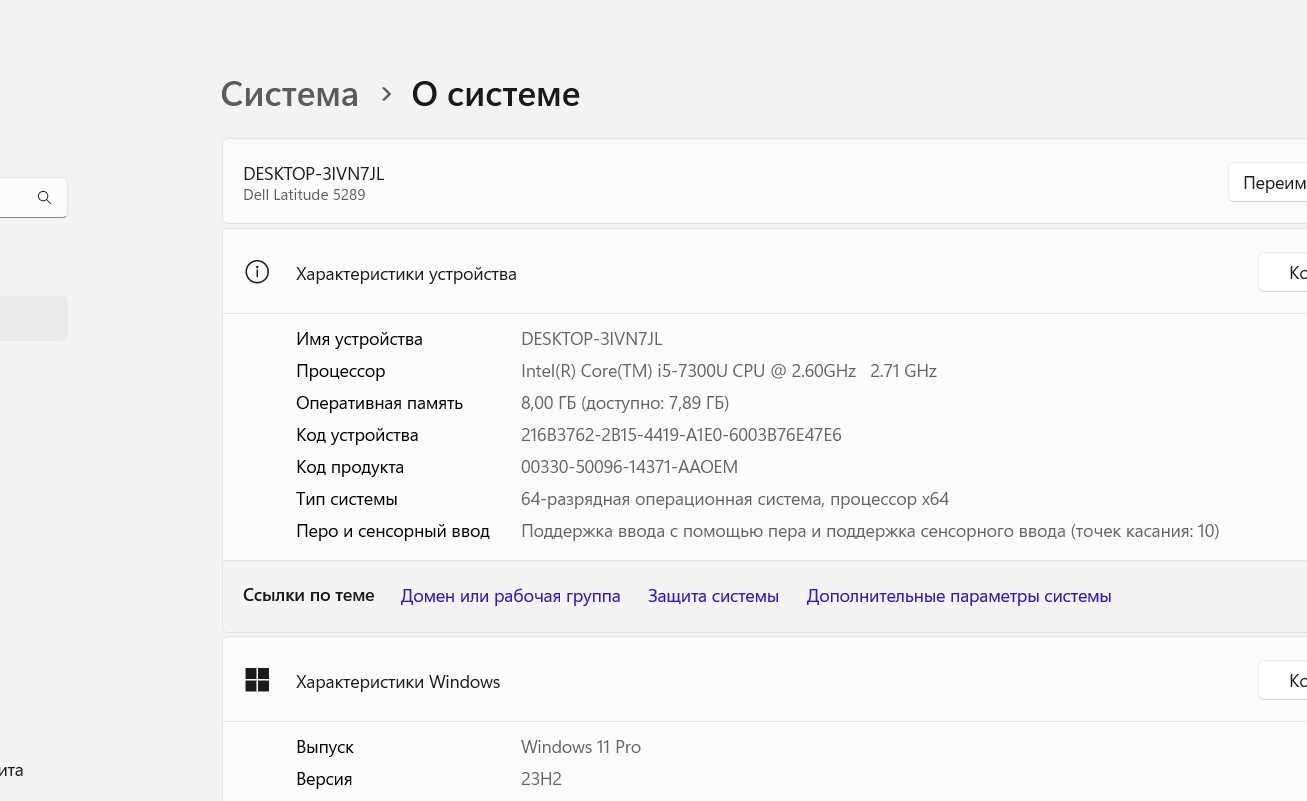
Task: Click the search magnifier icon in sidebar
Action: coord(44,198)
